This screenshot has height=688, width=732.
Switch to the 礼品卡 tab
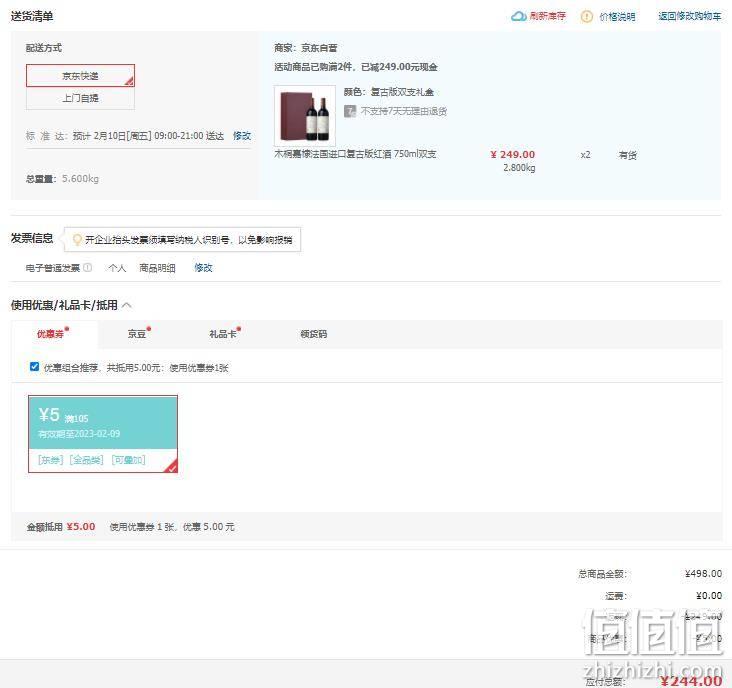pyautogui.click(x=225, y=334)
